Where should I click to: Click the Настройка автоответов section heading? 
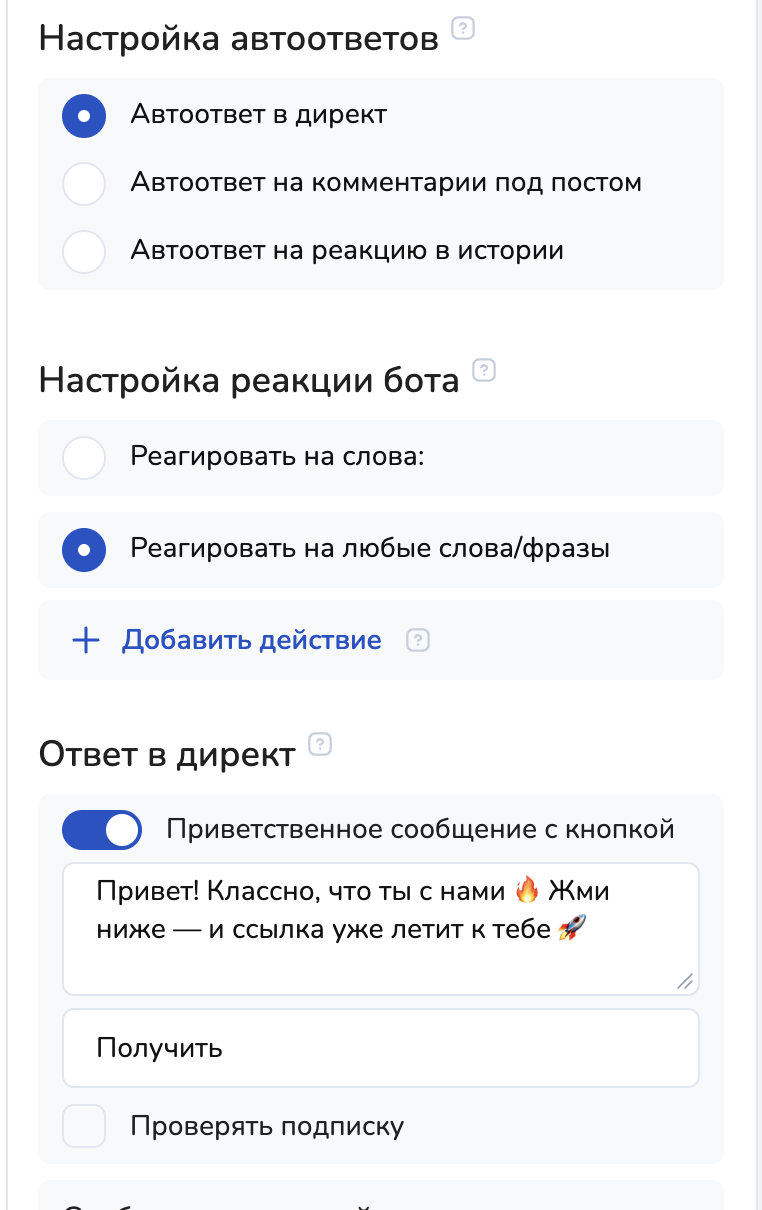(239, 39)
